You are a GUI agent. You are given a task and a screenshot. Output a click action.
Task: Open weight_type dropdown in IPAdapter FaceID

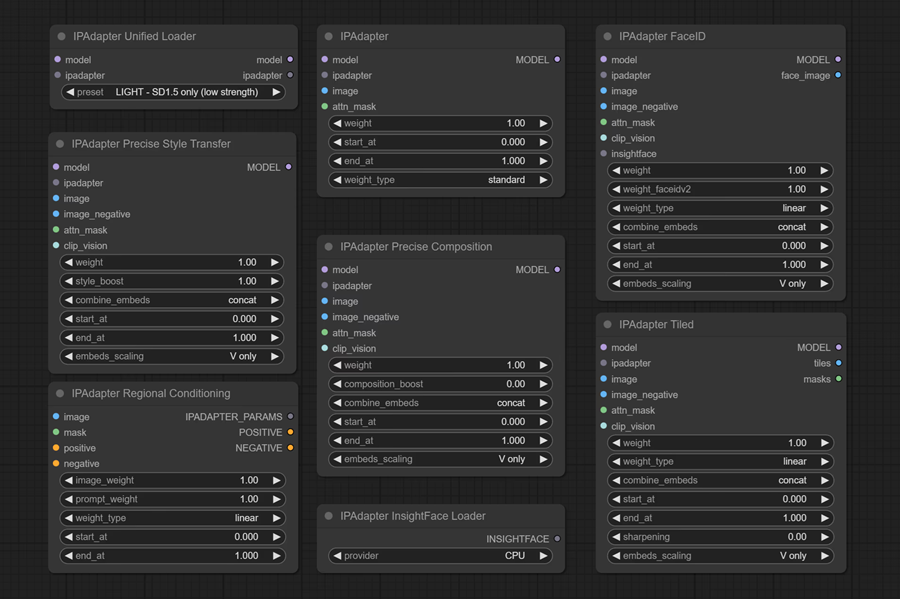720,208
